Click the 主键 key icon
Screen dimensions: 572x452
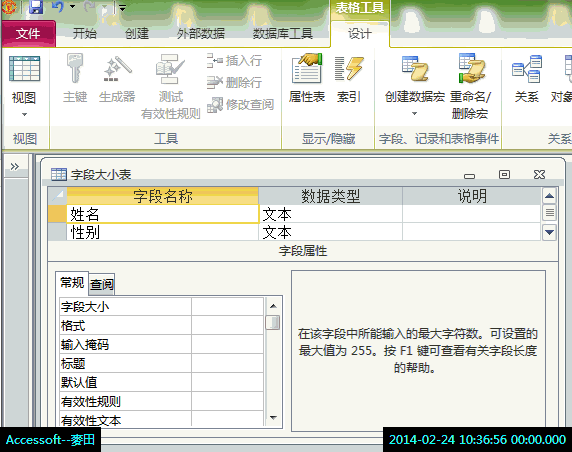coord(75,68)
